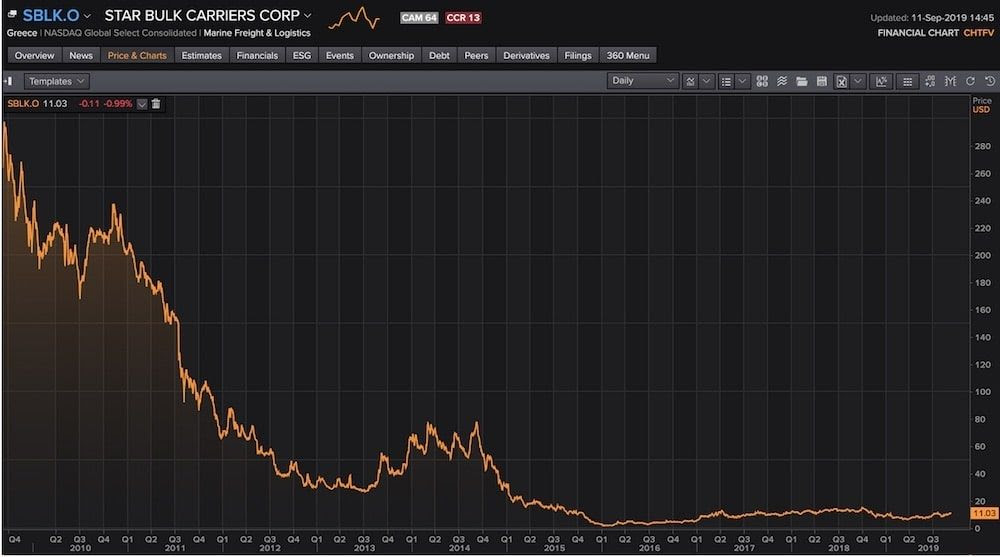Click the 2014 year label on time axis
The height and width of the screenshot is (557, 1000).
tap(459, 548)
